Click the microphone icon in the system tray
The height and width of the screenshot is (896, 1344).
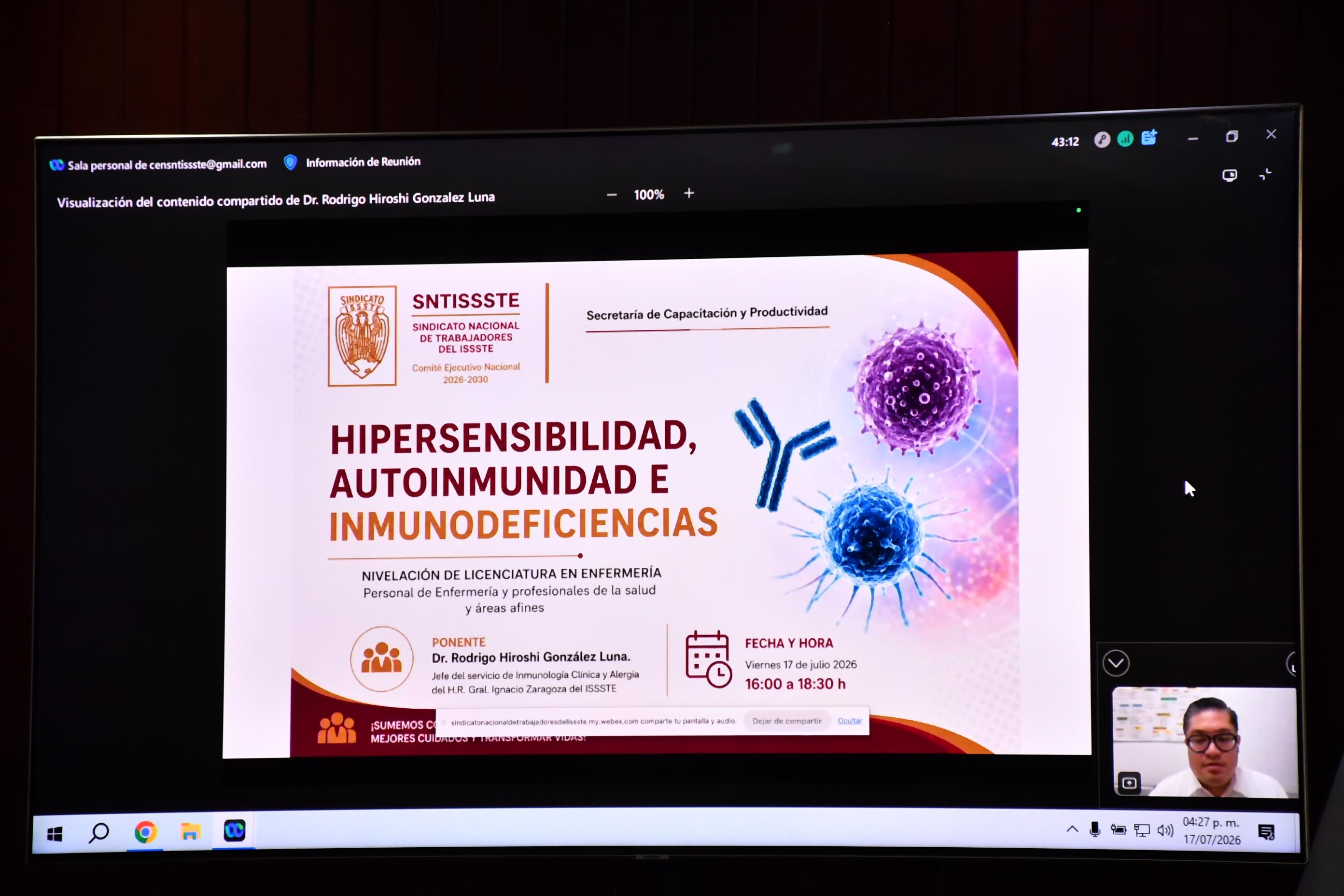(x=1095, y=830)
